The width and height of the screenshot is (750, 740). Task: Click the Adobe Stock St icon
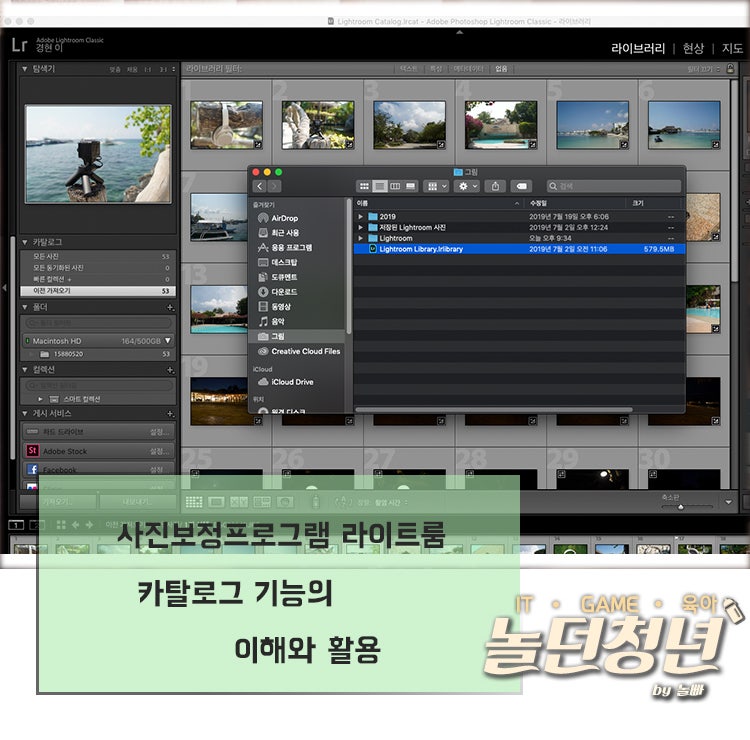tap(32, 451)
